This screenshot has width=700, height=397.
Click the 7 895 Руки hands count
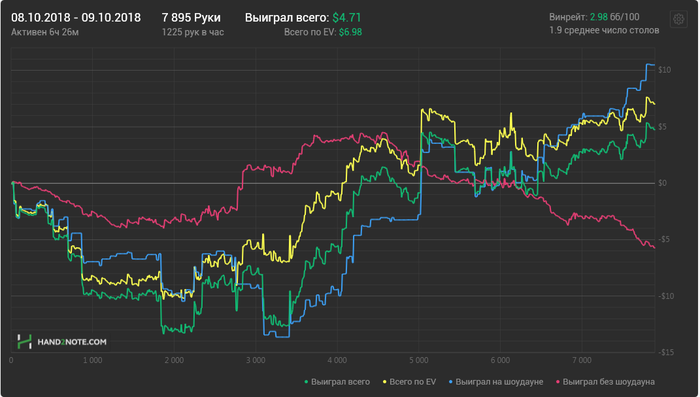[x=191, y=17]
